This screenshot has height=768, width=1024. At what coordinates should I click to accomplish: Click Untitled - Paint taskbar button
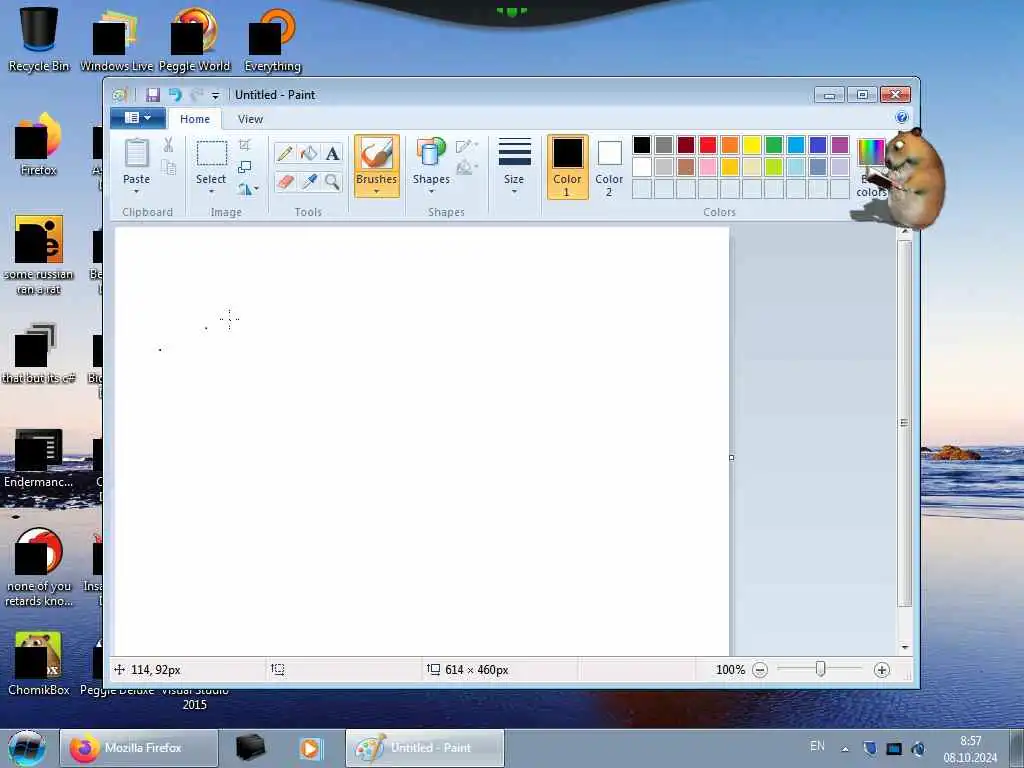click(x=424, y=748)
